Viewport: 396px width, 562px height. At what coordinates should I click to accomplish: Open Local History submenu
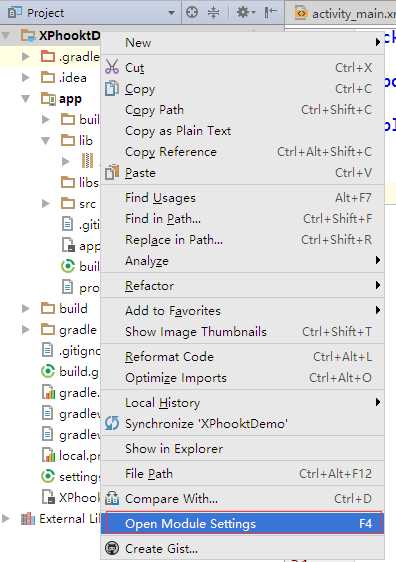(x=243, y=403)
